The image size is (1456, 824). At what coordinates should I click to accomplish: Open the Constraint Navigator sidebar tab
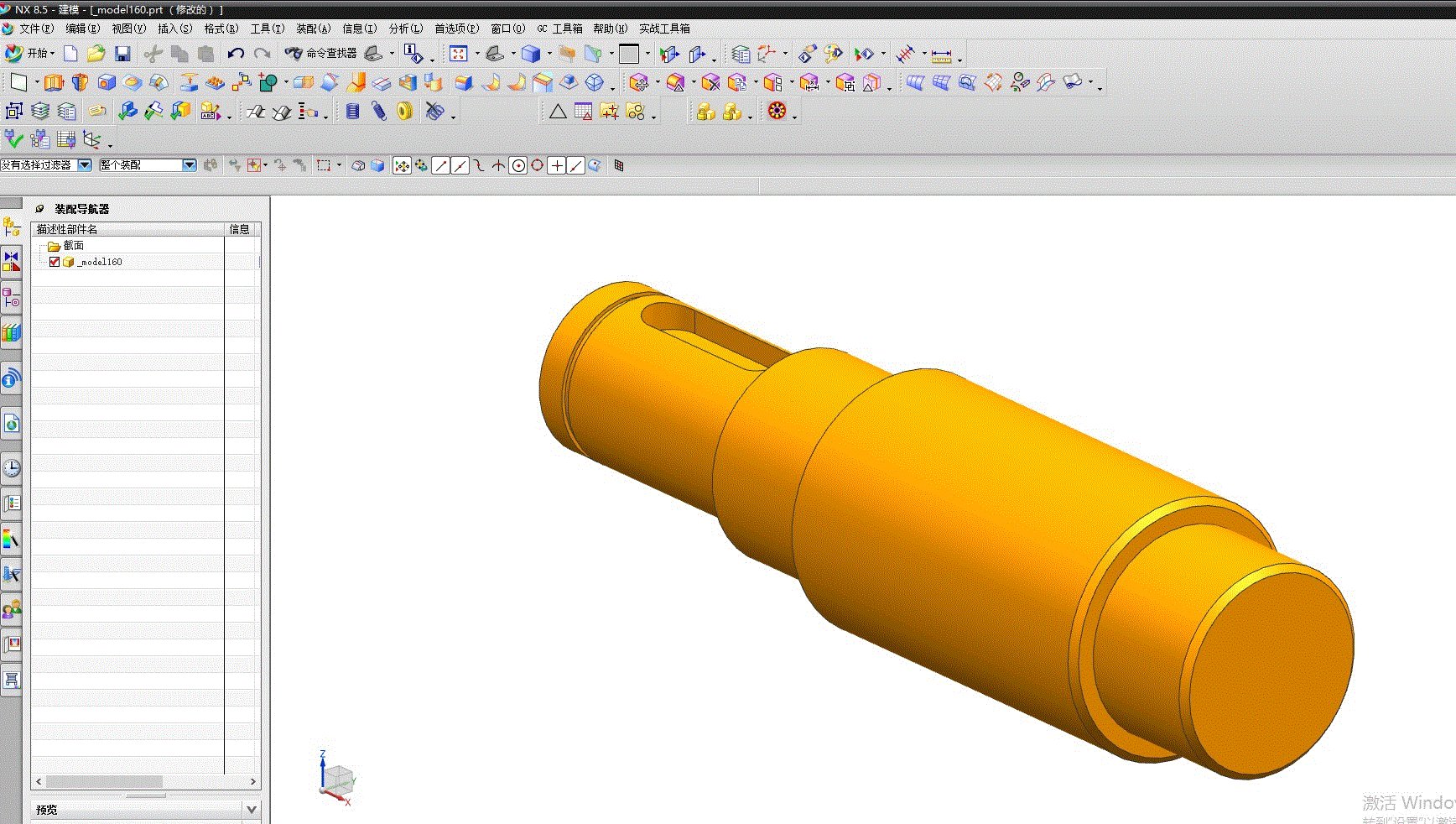click(x=11, y=262)
